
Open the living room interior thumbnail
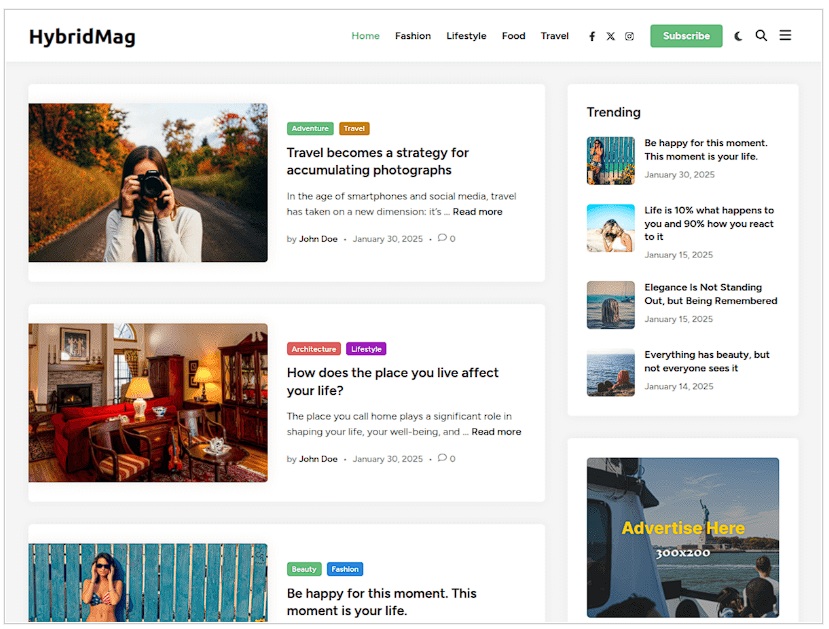coord(148,402)
